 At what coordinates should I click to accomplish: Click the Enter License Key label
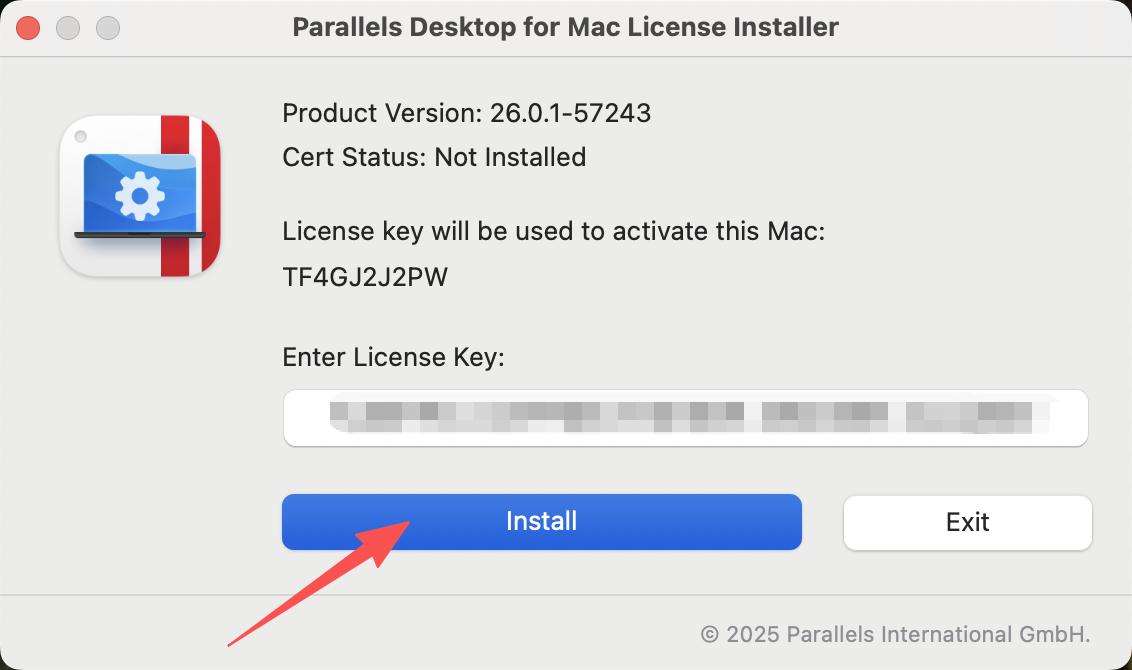click(x=393, y=357)
